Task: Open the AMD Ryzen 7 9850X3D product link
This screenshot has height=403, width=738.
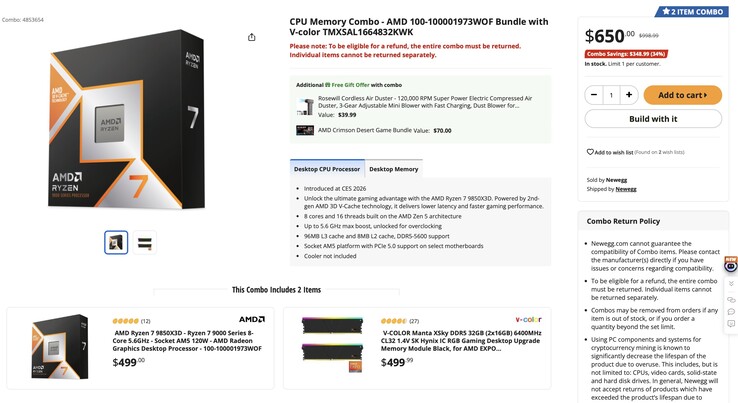Action: click(x=188, y=341)
